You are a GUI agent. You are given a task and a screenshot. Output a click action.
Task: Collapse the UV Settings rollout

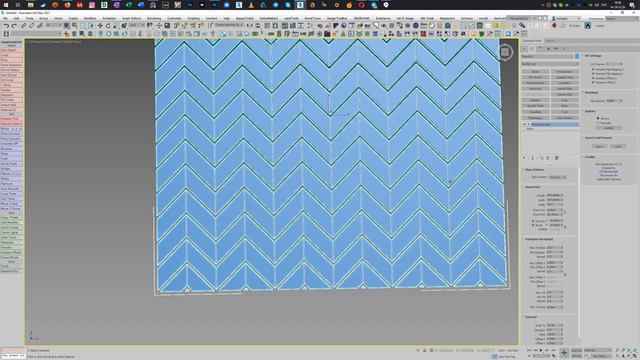tap(592, 56)
